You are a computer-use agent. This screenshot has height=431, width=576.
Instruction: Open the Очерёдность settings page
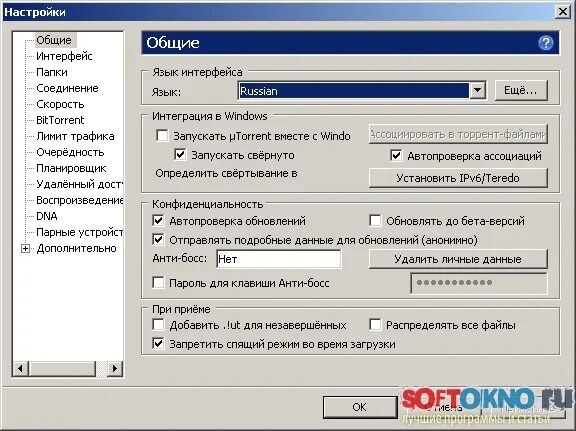[70, 152]
